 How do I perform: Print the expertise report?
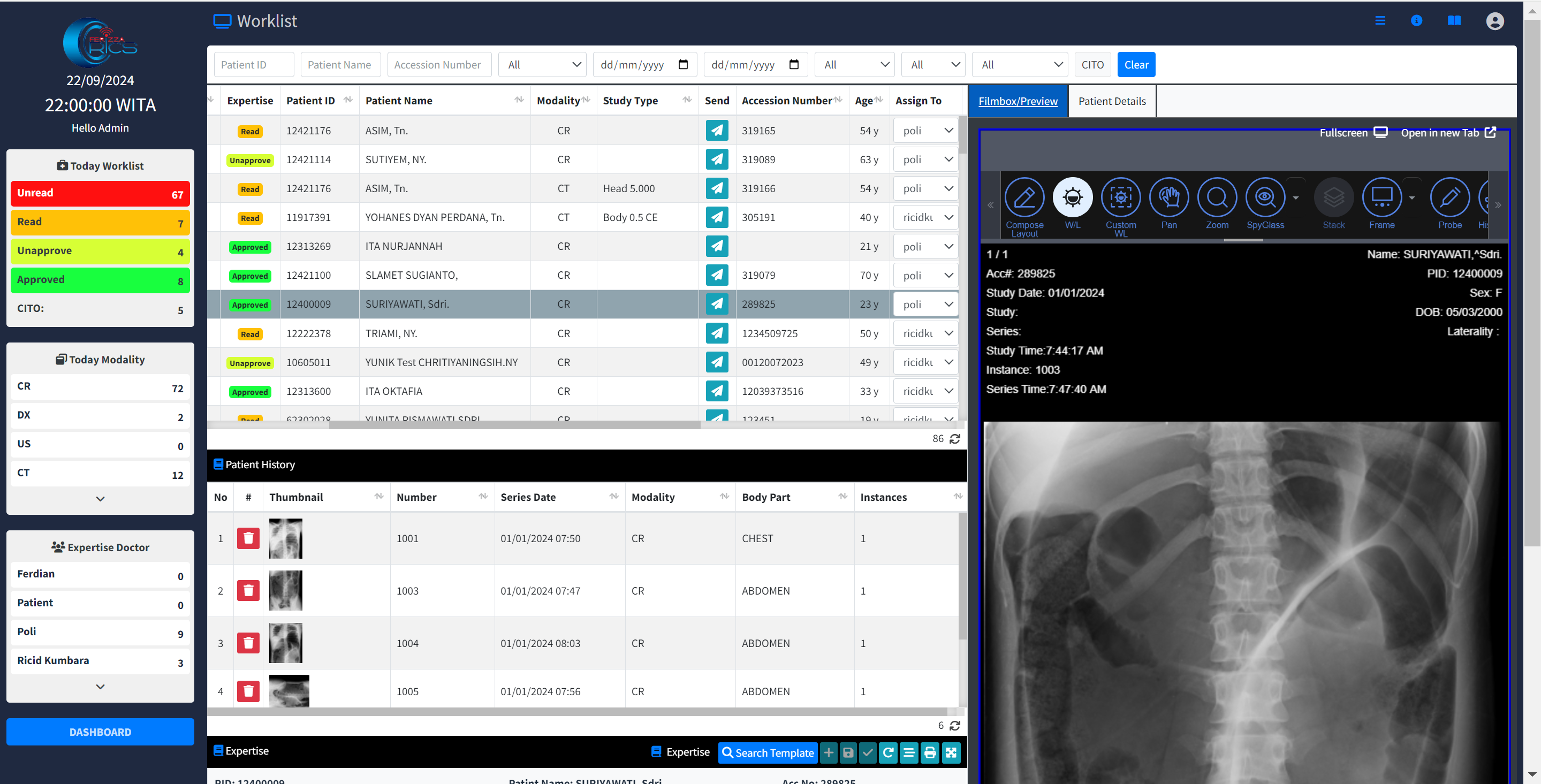(x=930, y=752)
